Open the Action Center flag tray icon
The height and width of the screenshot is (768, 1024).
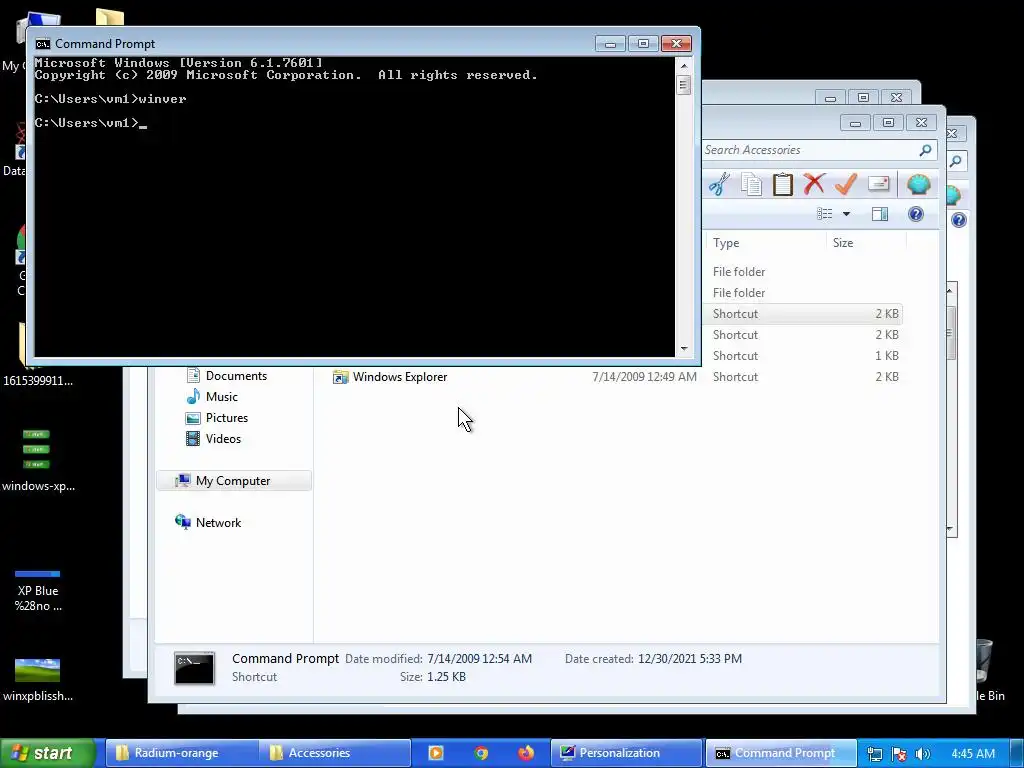pyautogui.click(x=899, y=754)
